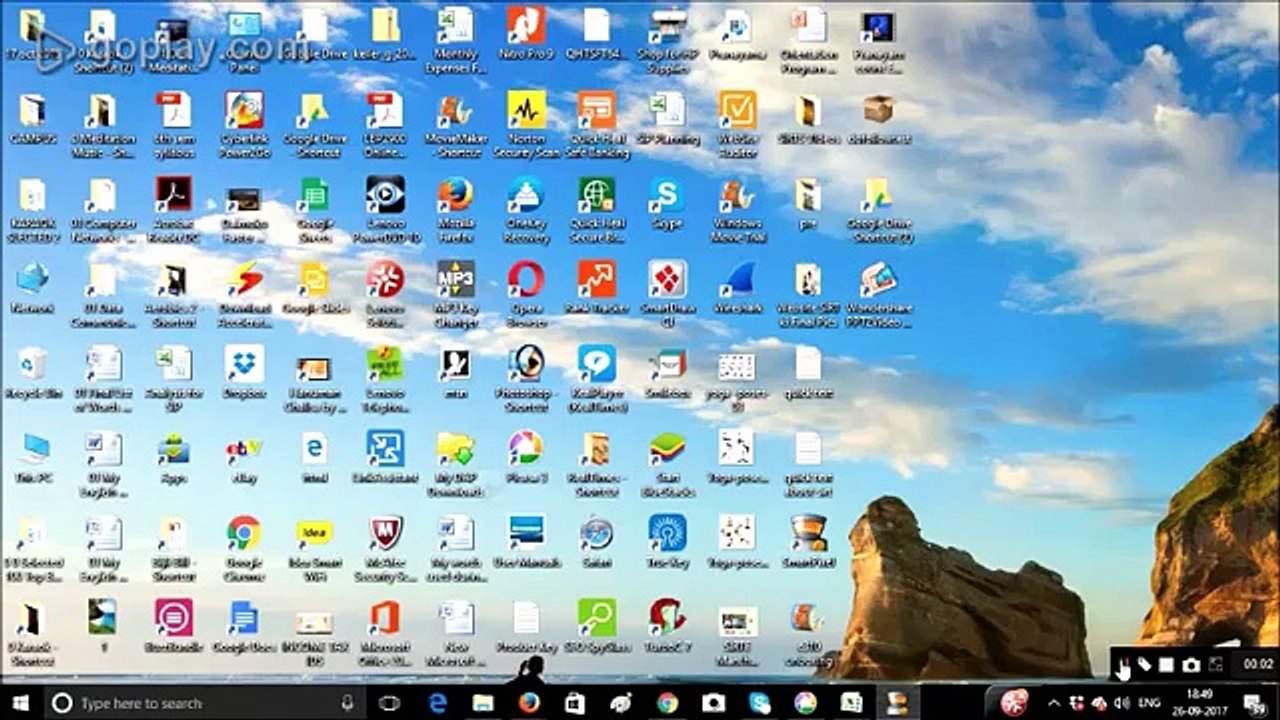Click the Photoshop shortcut on the desktop
The image size is (1280, 720).
(526, 379)
